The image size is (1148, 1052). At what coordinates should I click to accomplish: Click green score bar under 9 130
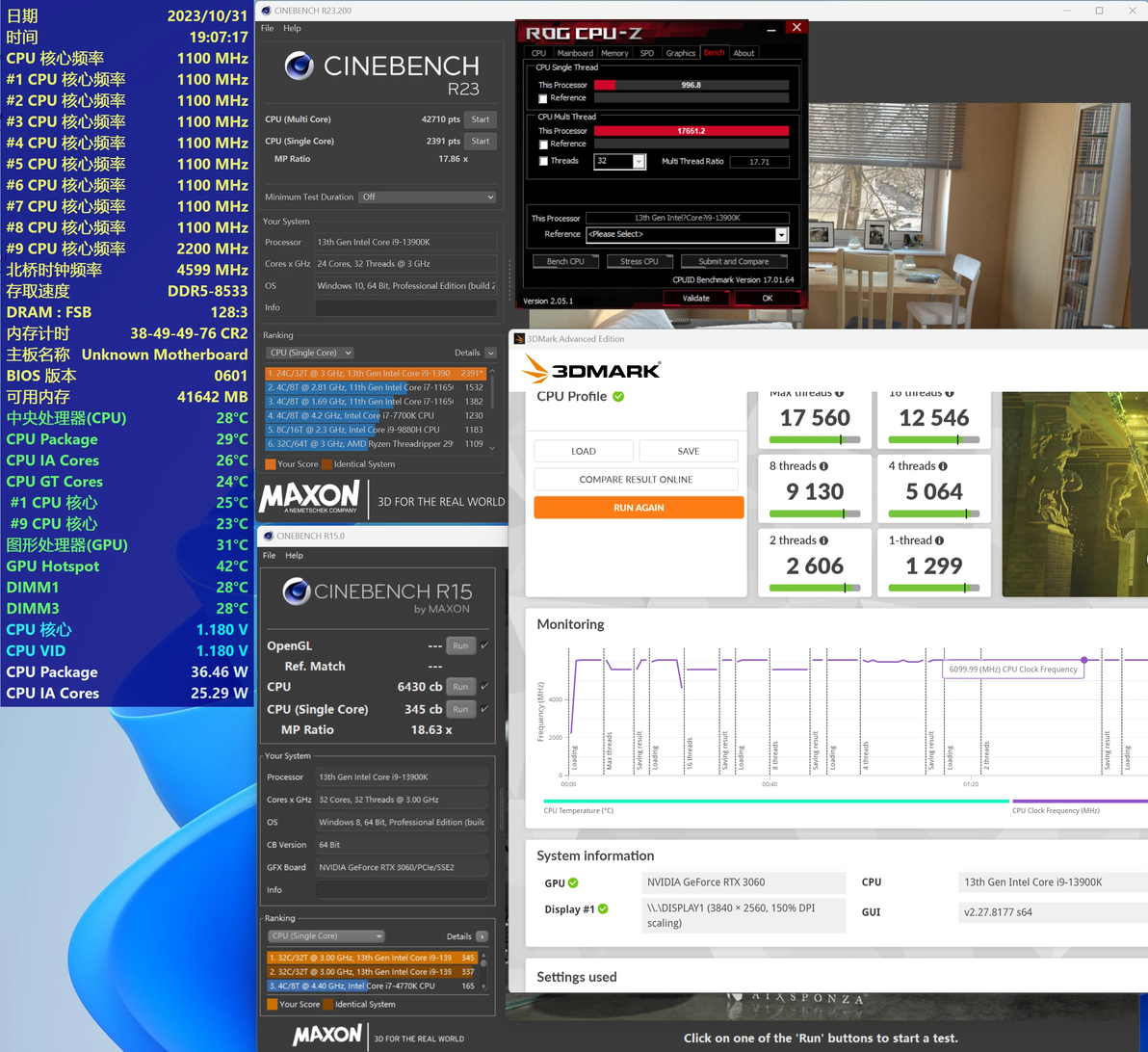coord(815,514)
